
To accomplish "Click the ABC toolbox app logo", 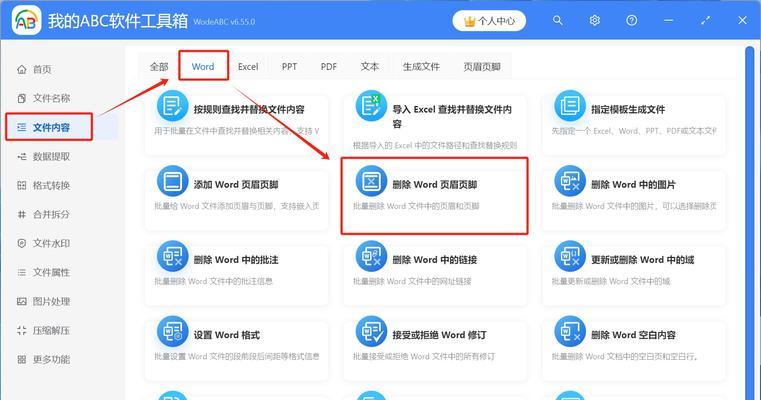I will tap(26, 20).
